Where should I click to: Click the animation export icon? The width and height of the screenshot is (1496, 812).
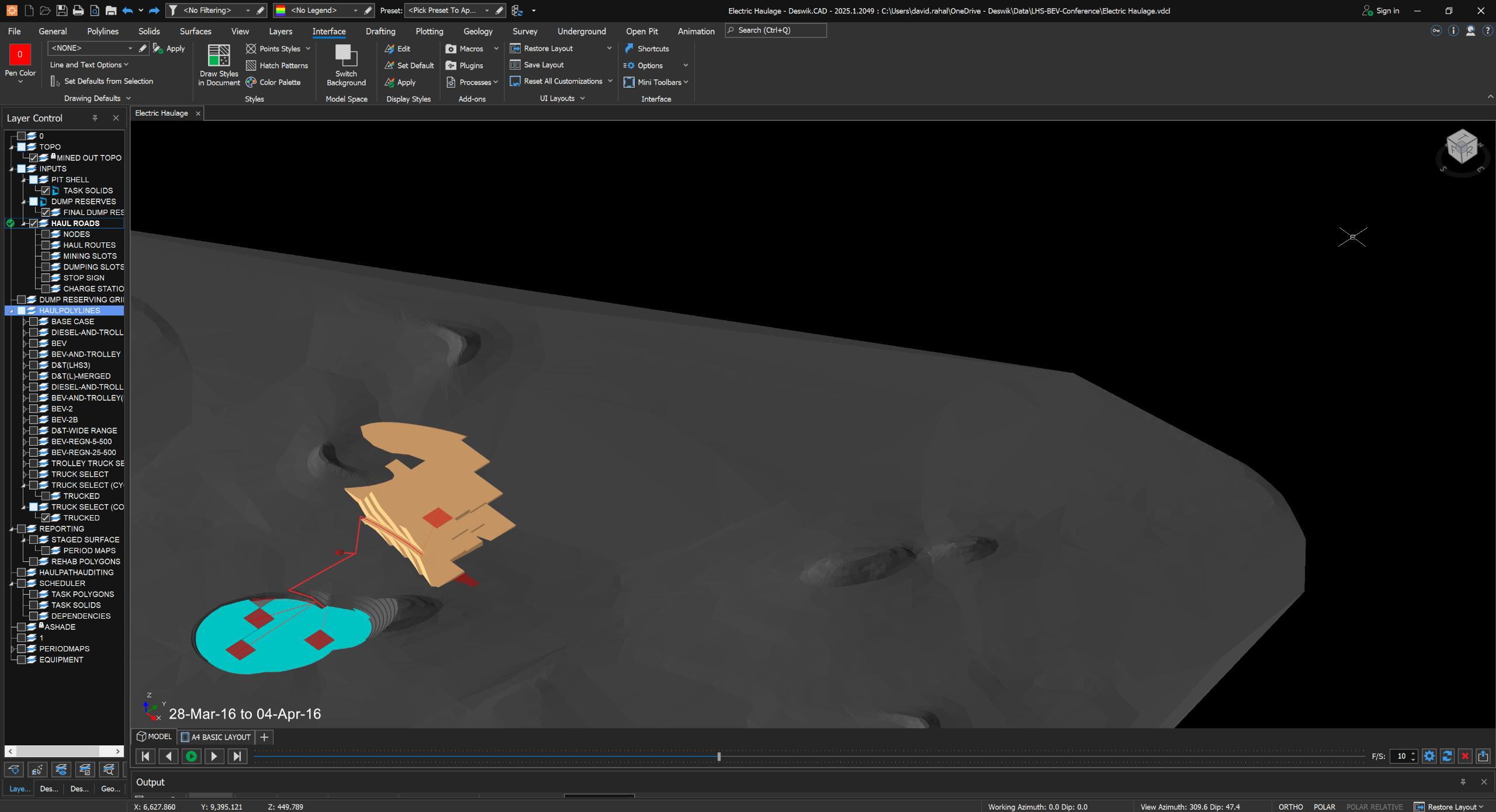point(1483,757)
